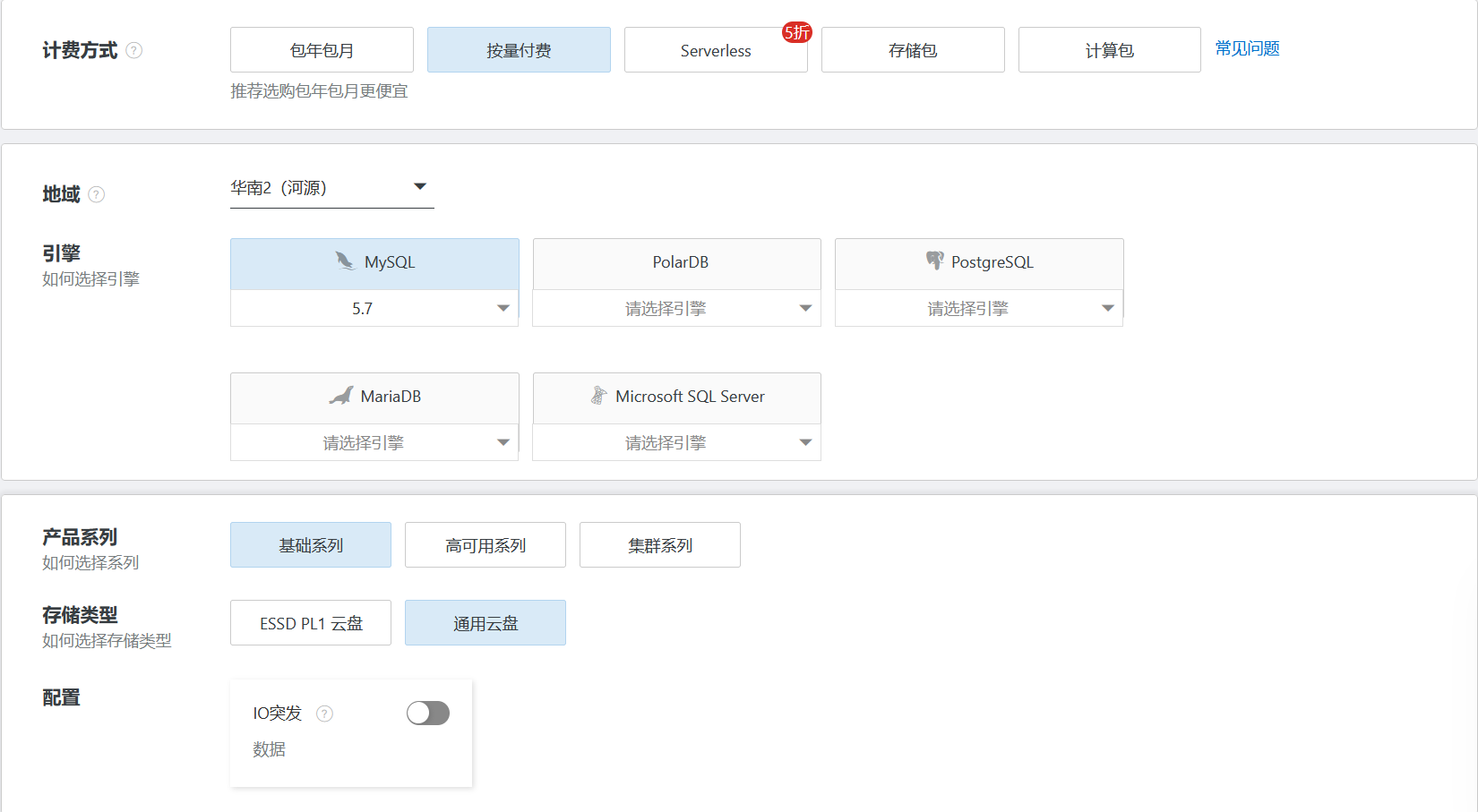Screen dimensions: 1478x812
Task: Open 如何选择存储类型 help link
Action: click(107, 641)
